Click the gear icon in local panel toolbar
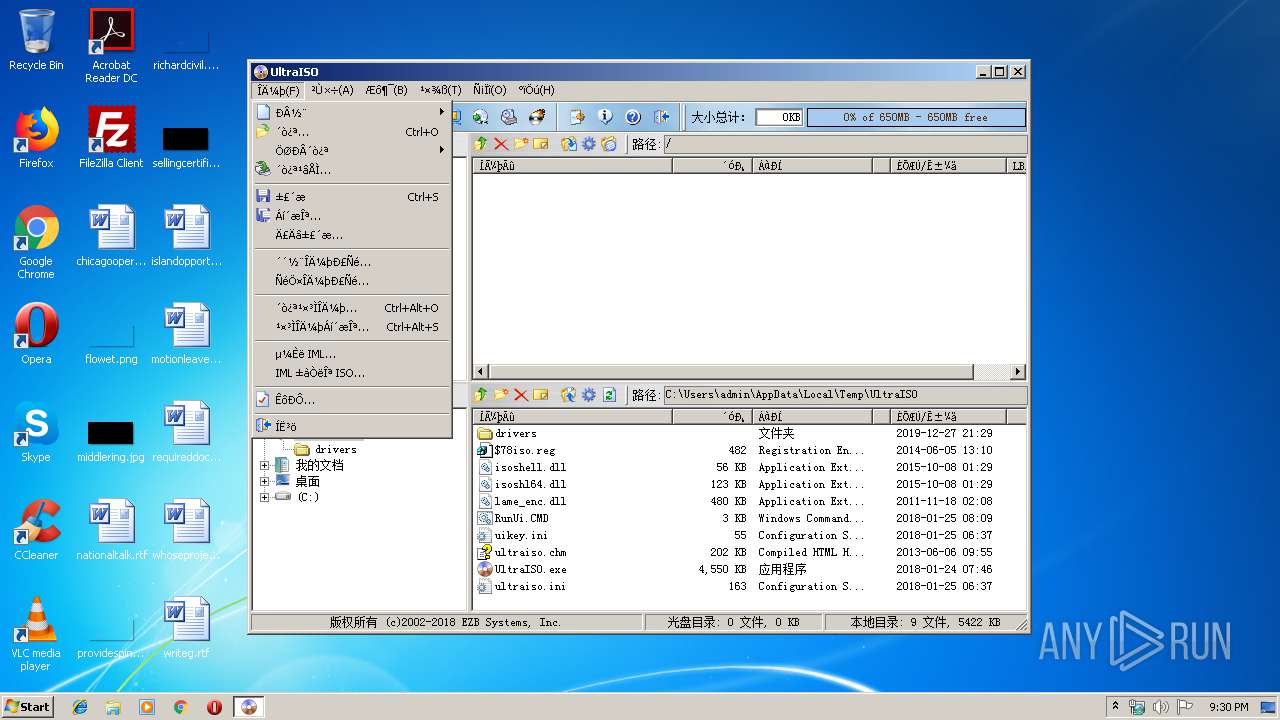Screen dimensions: 1280x720 [x=589, y=395]
